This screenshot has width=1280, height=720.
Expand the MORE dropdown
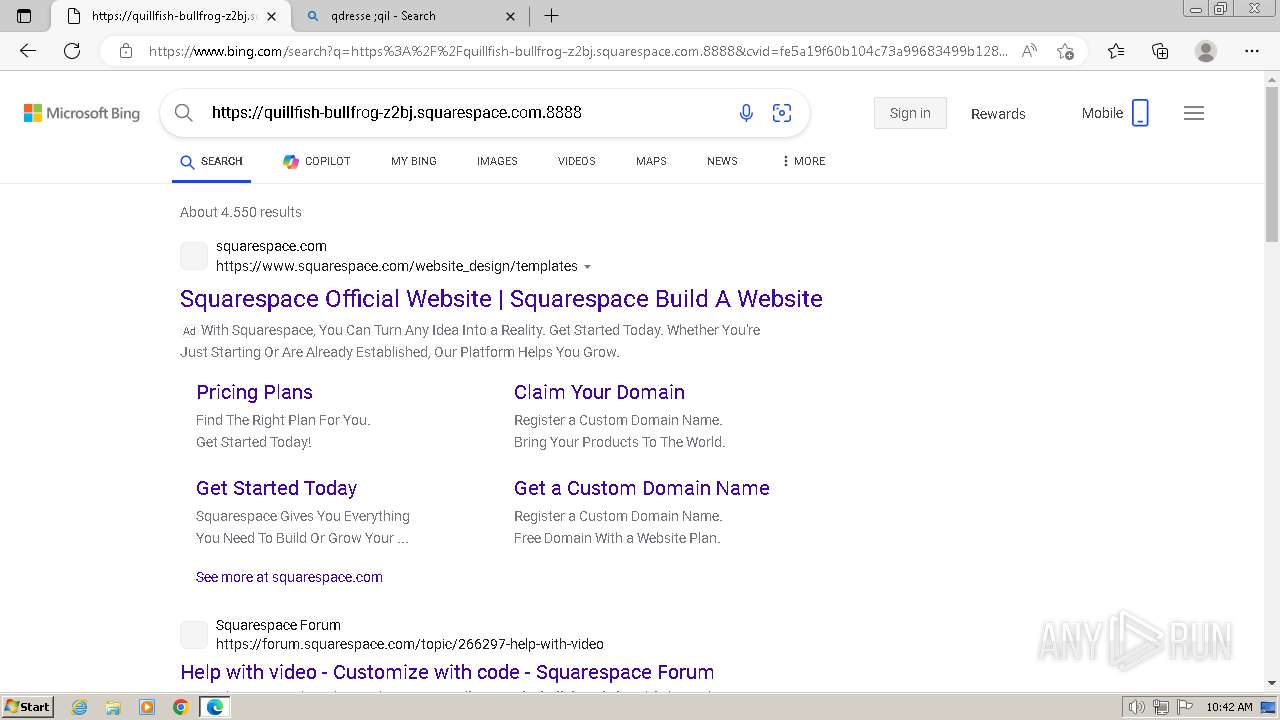click(803, 161)
